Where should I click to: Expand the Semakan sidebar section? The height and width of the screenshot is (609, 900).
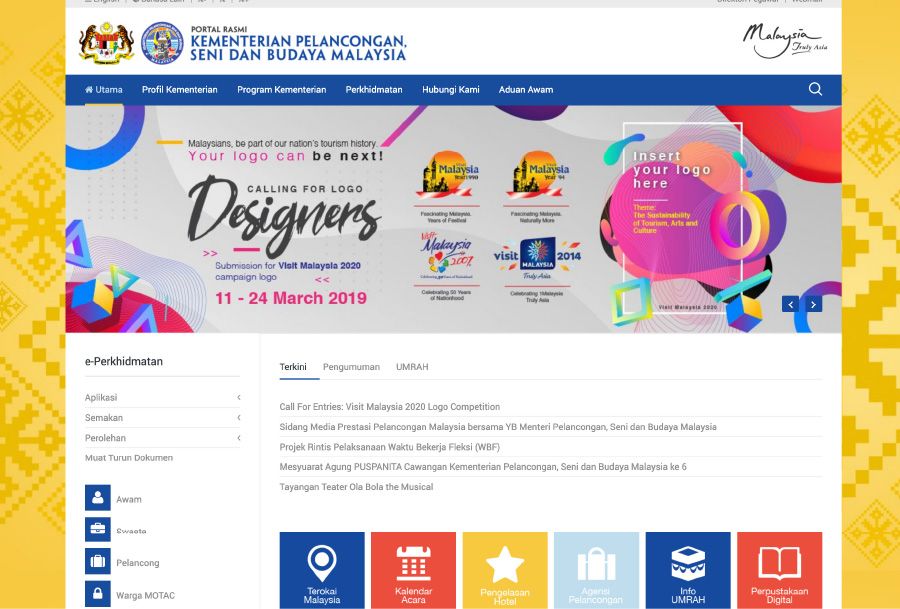pyautogui.click(x=162, y=417)
